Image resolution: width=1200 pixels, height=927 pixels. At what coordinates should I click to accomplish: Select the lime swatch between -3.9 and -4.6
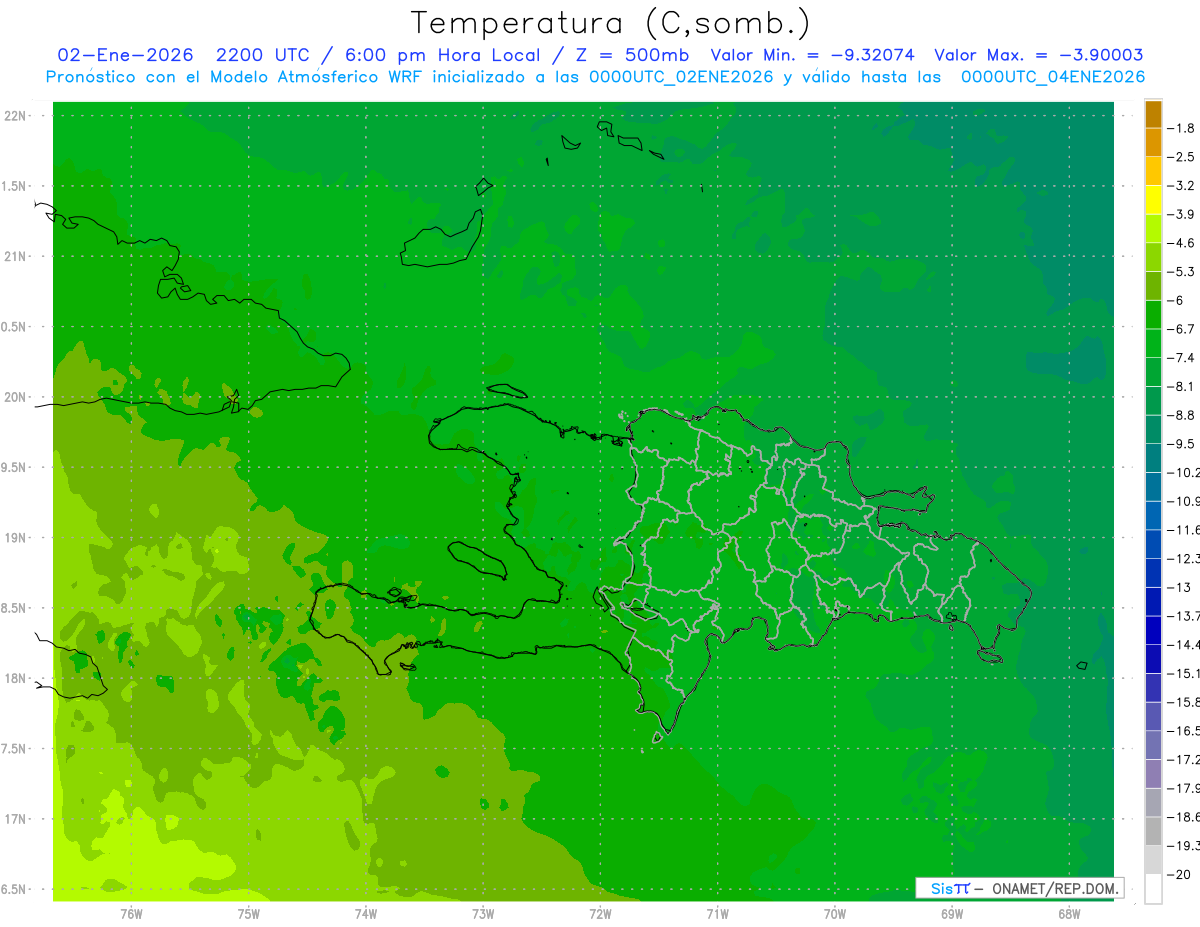(1153, 229)
